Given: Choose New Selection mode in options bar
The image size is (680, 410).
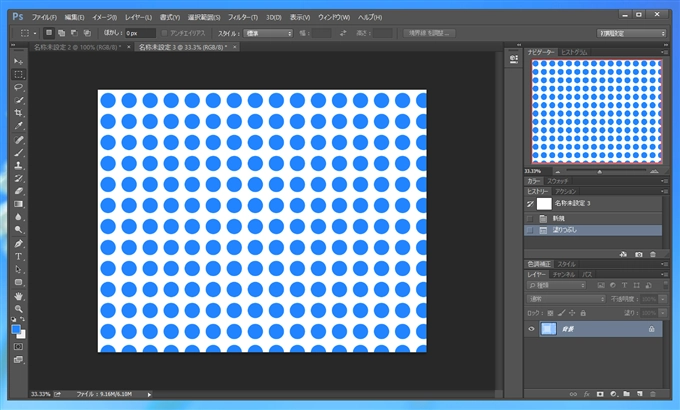Looking at the screenshot, I should point(49,33).
